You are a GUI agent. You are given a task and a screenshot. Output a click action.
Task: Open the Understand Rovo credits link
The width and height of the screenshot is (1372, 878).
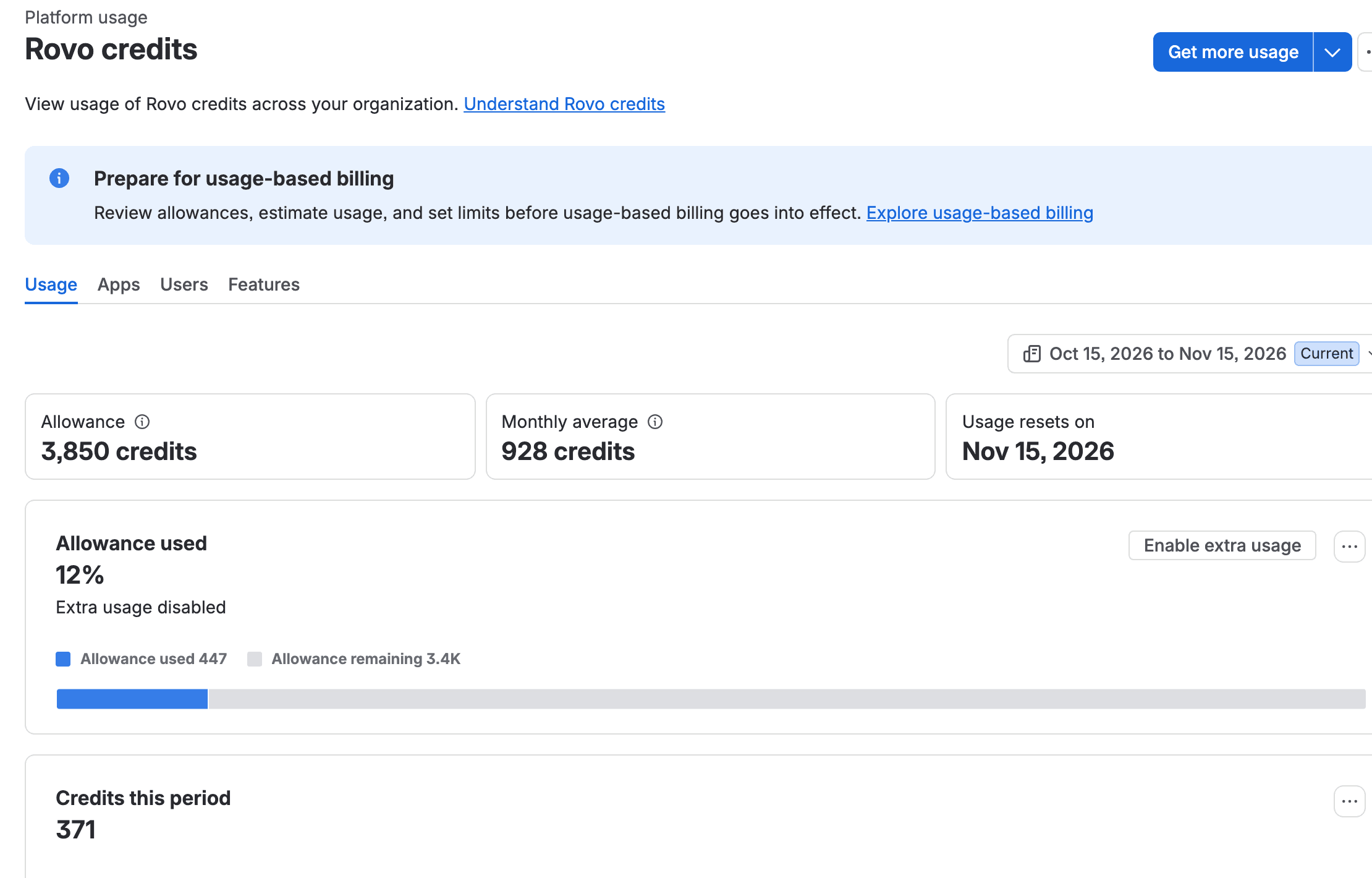click(x=564, y=104)
